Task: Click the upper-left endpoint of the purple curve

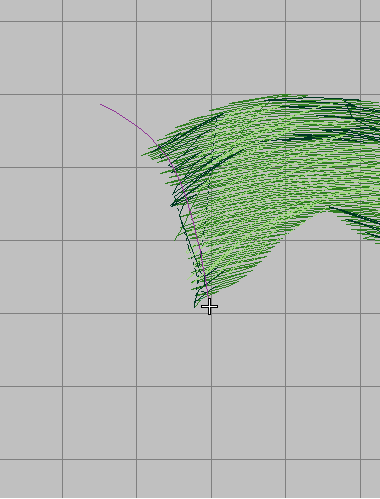Action: (101, 104)
